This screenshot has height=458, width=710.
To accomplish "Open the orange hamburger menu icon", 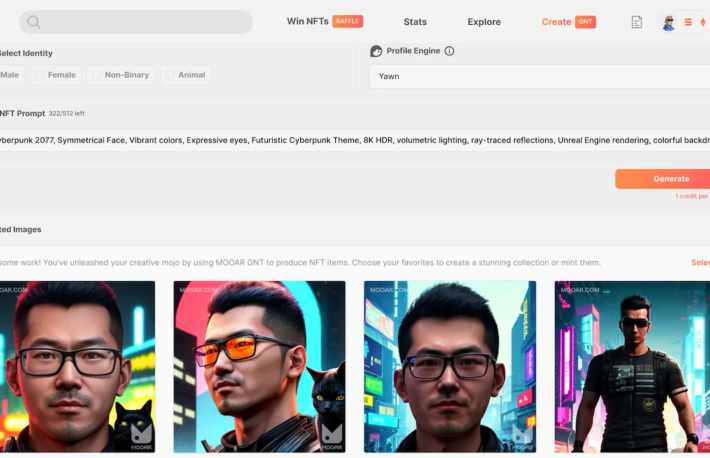I will click(688, 22).
